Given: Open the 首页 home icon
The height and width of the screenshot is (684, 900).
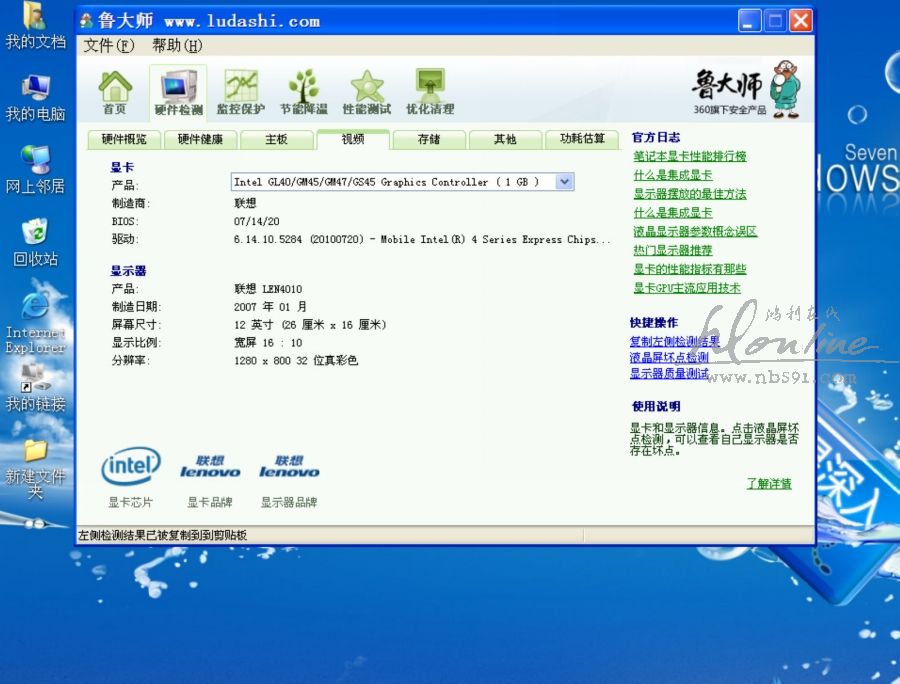Looking at the screenshot, I should click(115, 93).
